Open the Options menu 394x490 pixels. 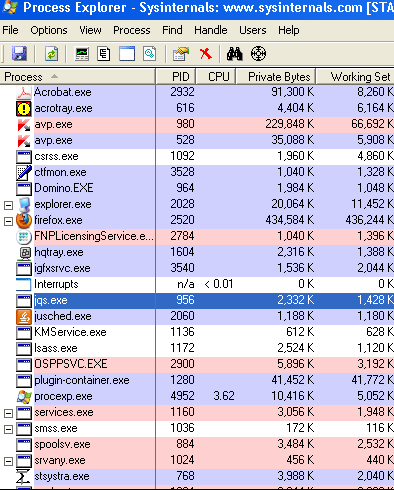(49, 30)
